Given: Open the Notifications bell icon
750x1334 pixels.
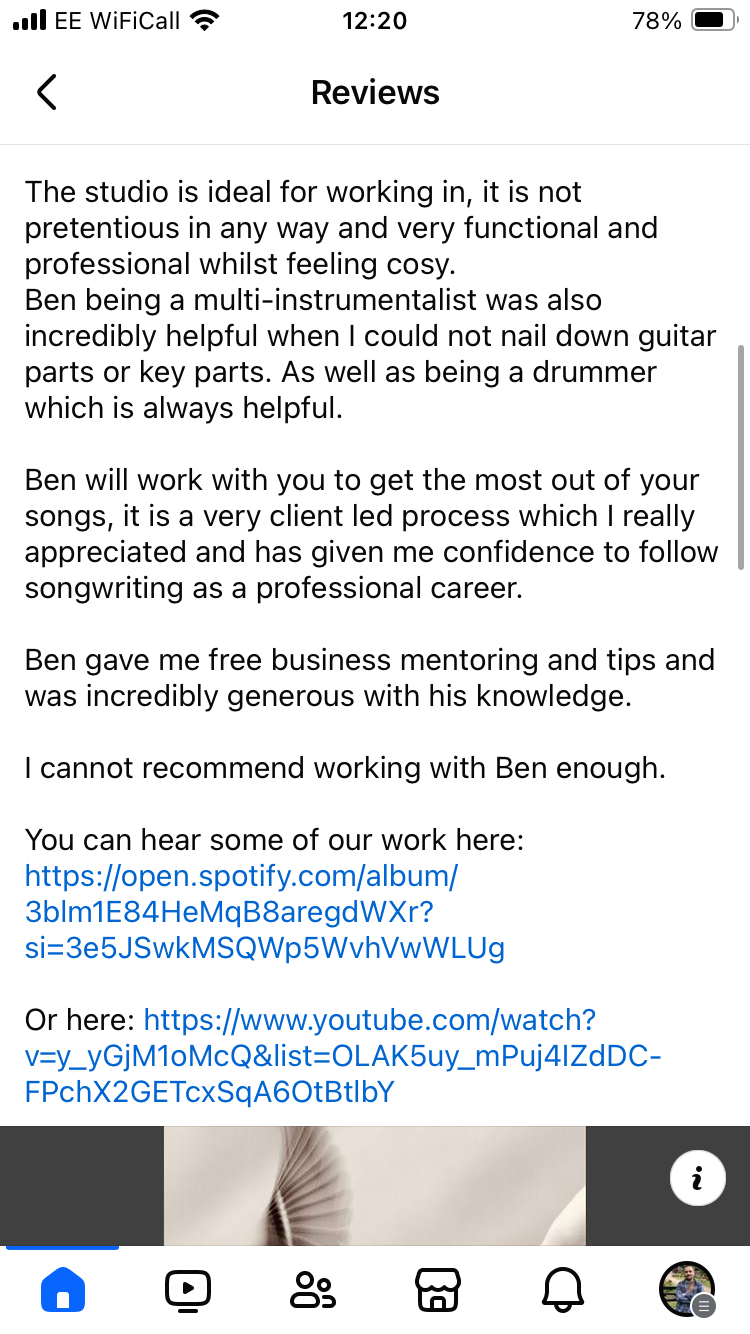Looking at the screenshot, I should (562, 1290).
